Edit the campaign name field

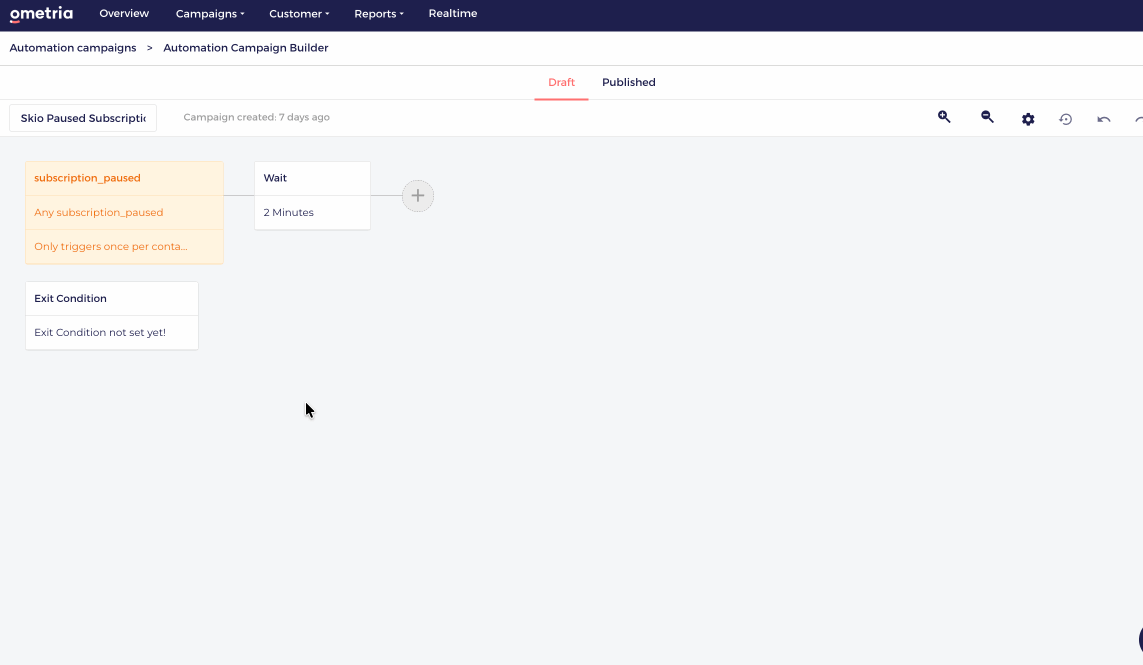coord(83,118)
